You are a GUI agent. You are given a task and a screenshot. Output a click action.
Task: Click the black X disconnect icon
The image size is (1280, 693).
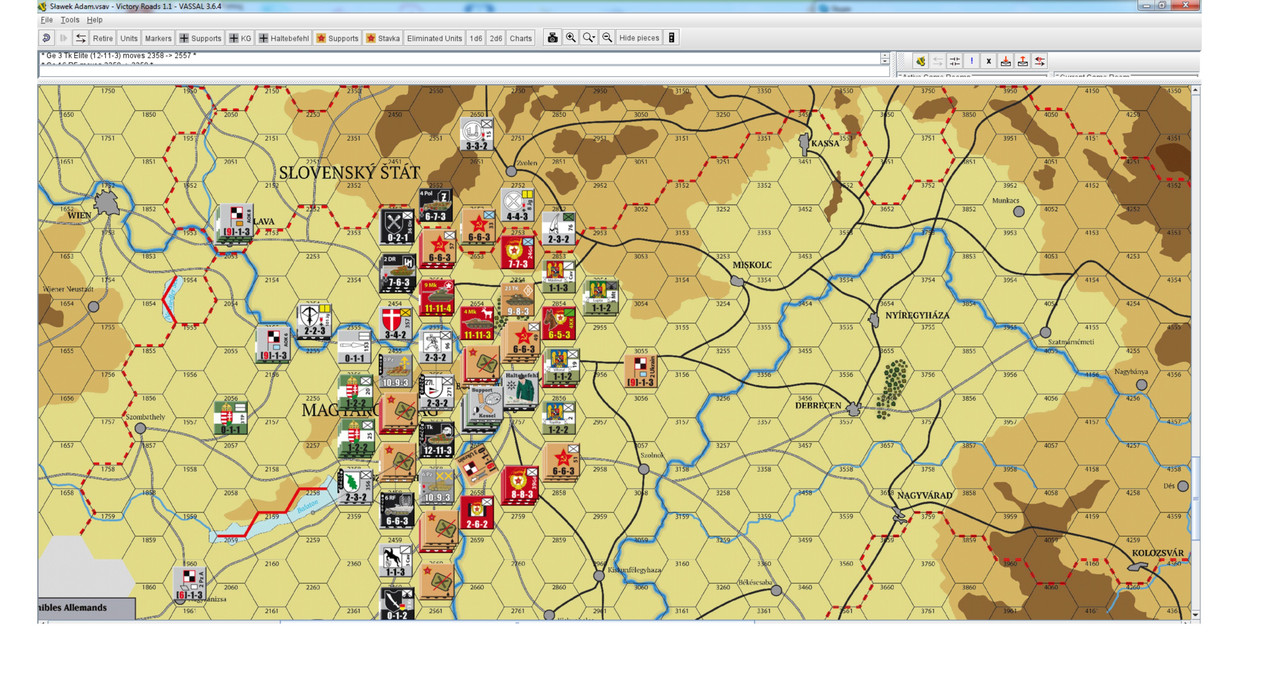tap(989, 61)
